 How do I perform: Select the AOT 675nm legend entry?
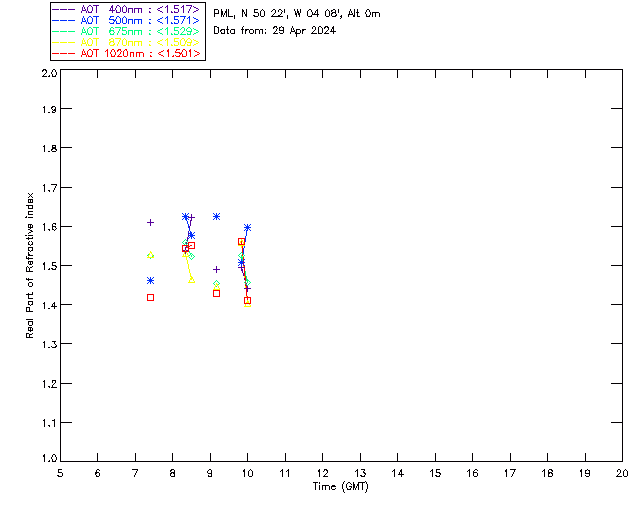click(x=126, y=31)
